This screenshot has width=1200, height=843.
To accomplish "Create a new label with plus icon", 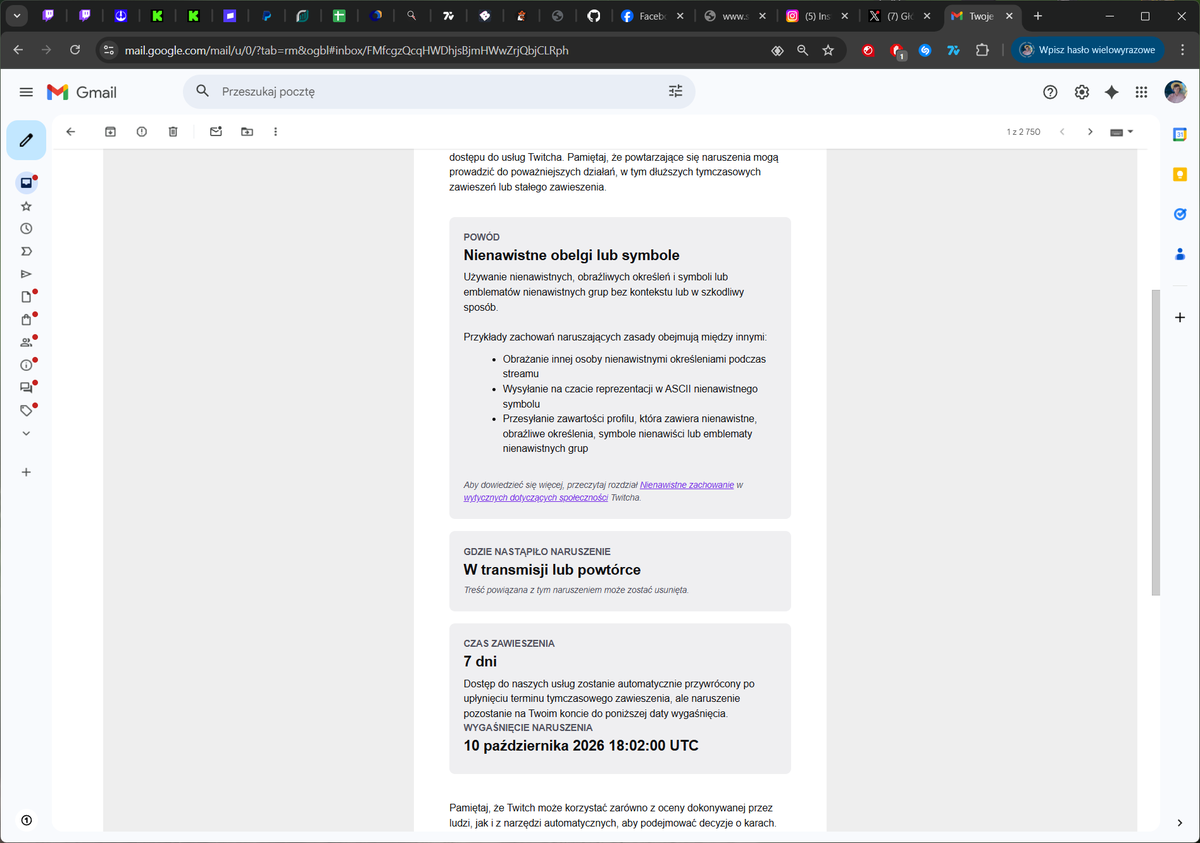I will [x=26, y=472].
